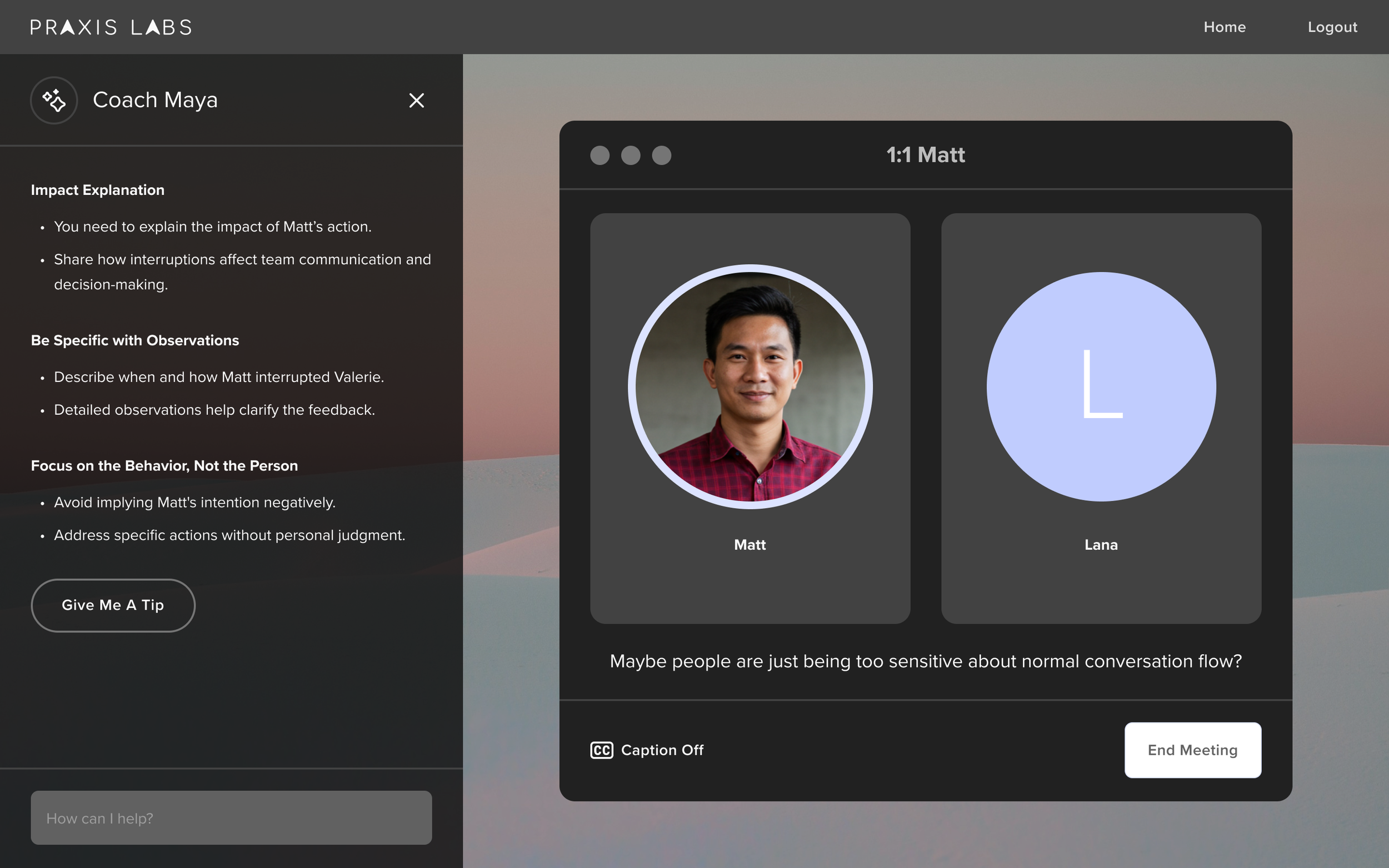Screen dimensions: 1389x868
Task: Close the Coach Maya panel
Action: pyautogui.click(x=416, y=101)
